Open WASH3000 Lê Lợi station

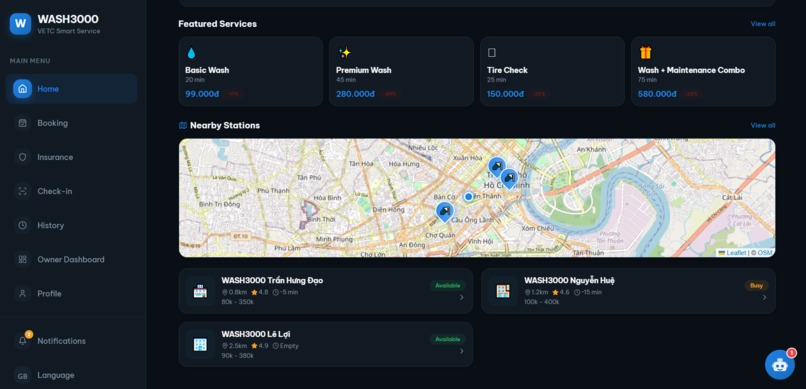[325, 344]
